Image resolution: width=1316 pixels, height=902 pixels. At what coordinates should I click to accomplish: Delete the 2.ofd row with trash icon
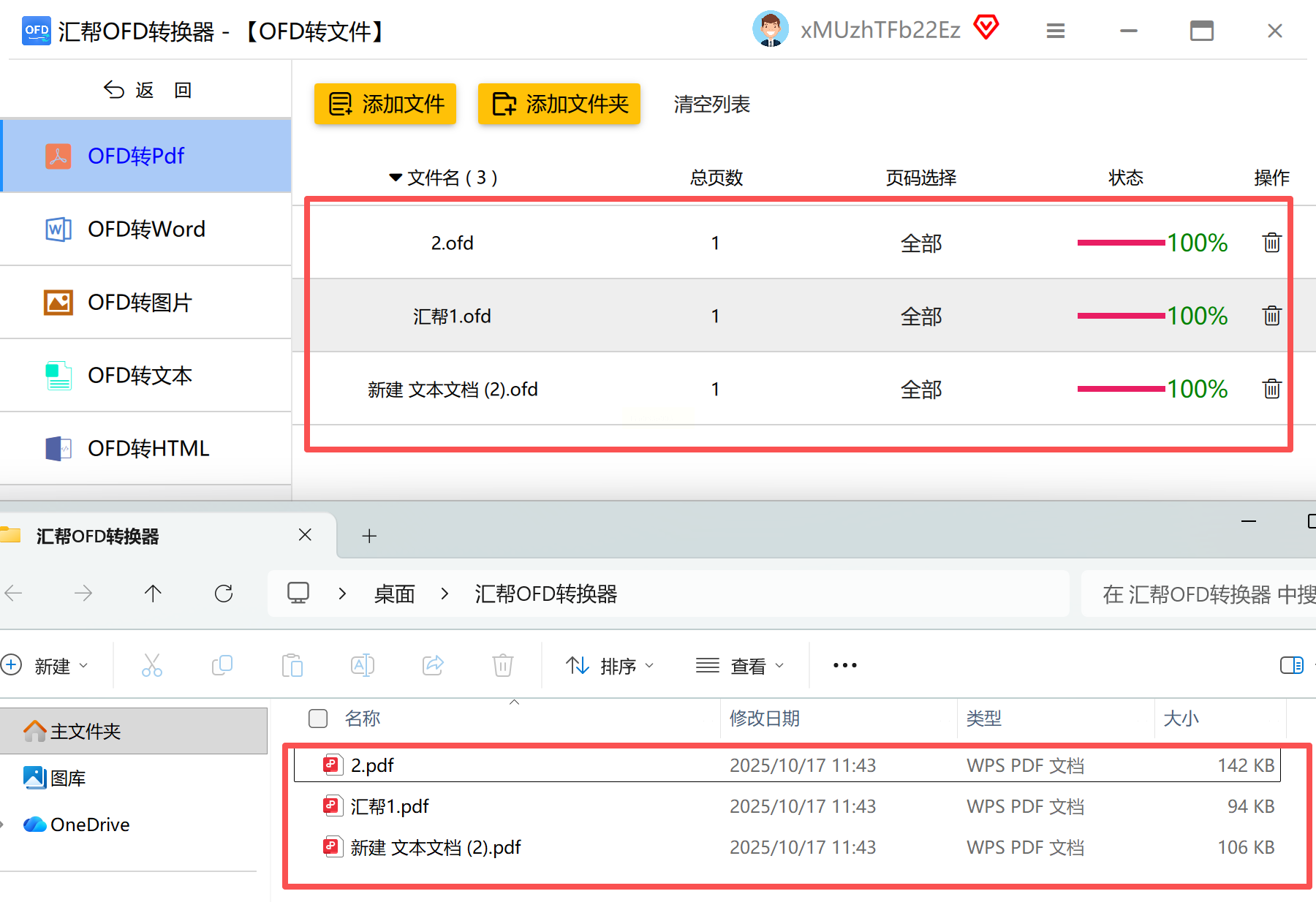point(1272,243)
